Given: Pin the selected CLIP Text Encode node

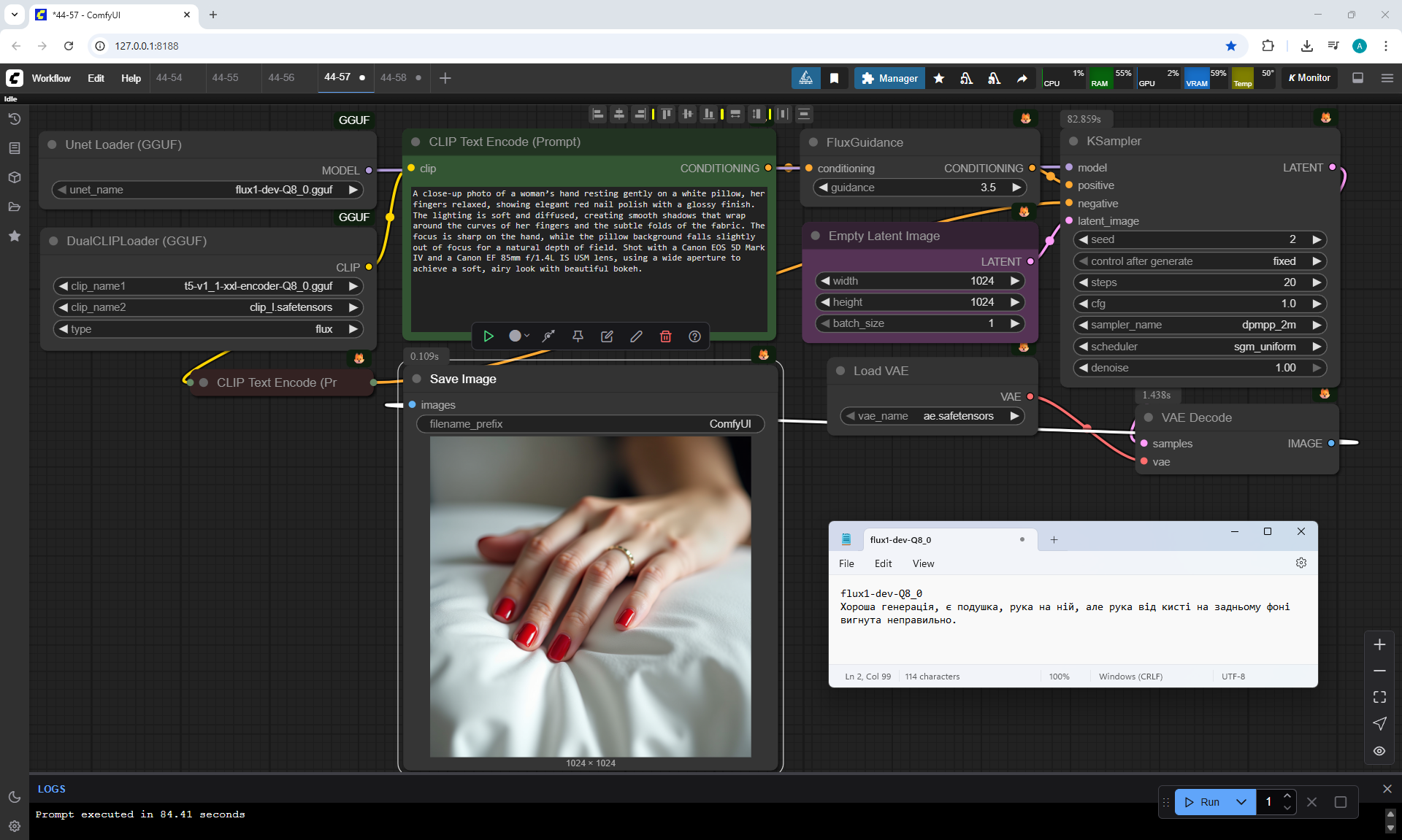Looking at the screenshot, I should [x=578, y=336].
